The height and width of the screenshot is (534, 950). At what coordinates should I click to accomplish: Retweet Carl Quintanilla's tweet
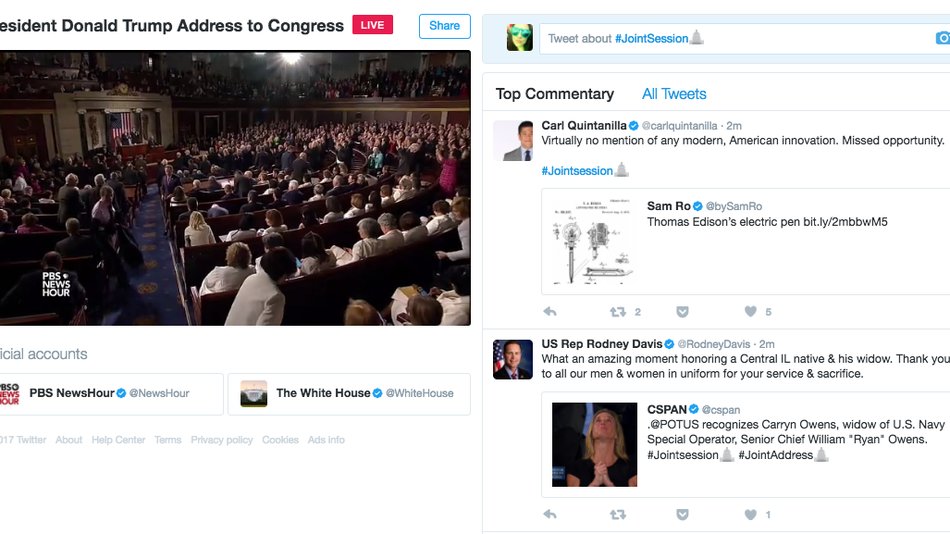pos(618,312)
